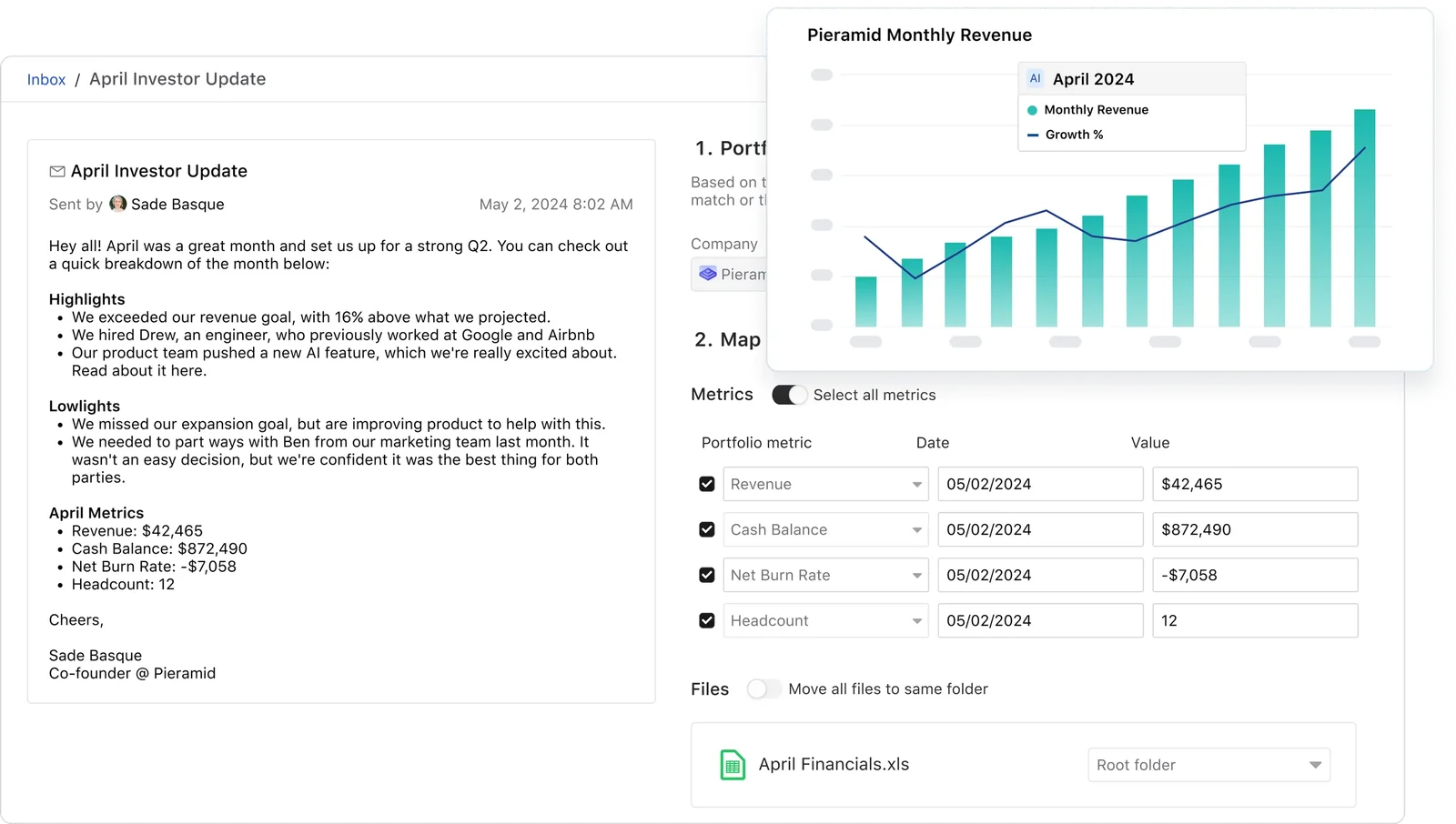Click the Growth % legend line marker

tap(1033, 135)
